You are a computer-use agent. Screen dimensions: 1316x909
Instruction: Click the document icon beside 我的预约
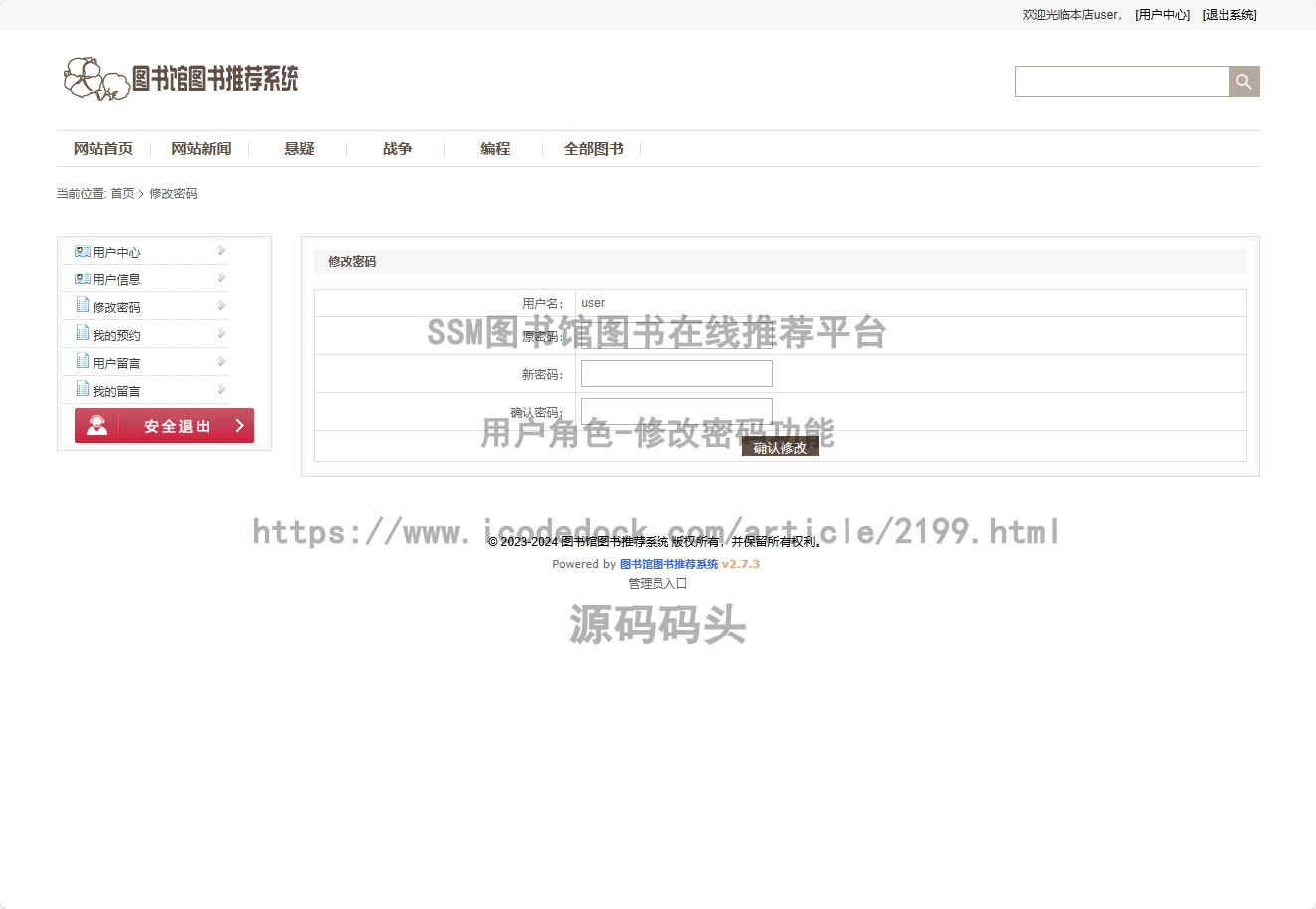(83, 333)
